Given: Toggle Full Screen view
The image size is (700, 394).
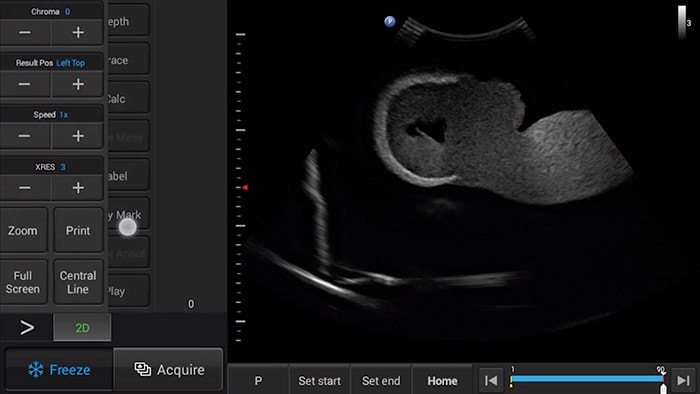Looking at the screenshot, I should click(x=23, y=282).
